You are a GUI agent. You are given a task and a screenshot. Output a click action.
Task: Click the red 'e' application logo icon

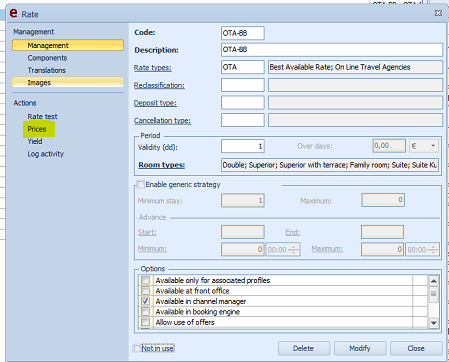pyautogui.click(x=13, y=13)
